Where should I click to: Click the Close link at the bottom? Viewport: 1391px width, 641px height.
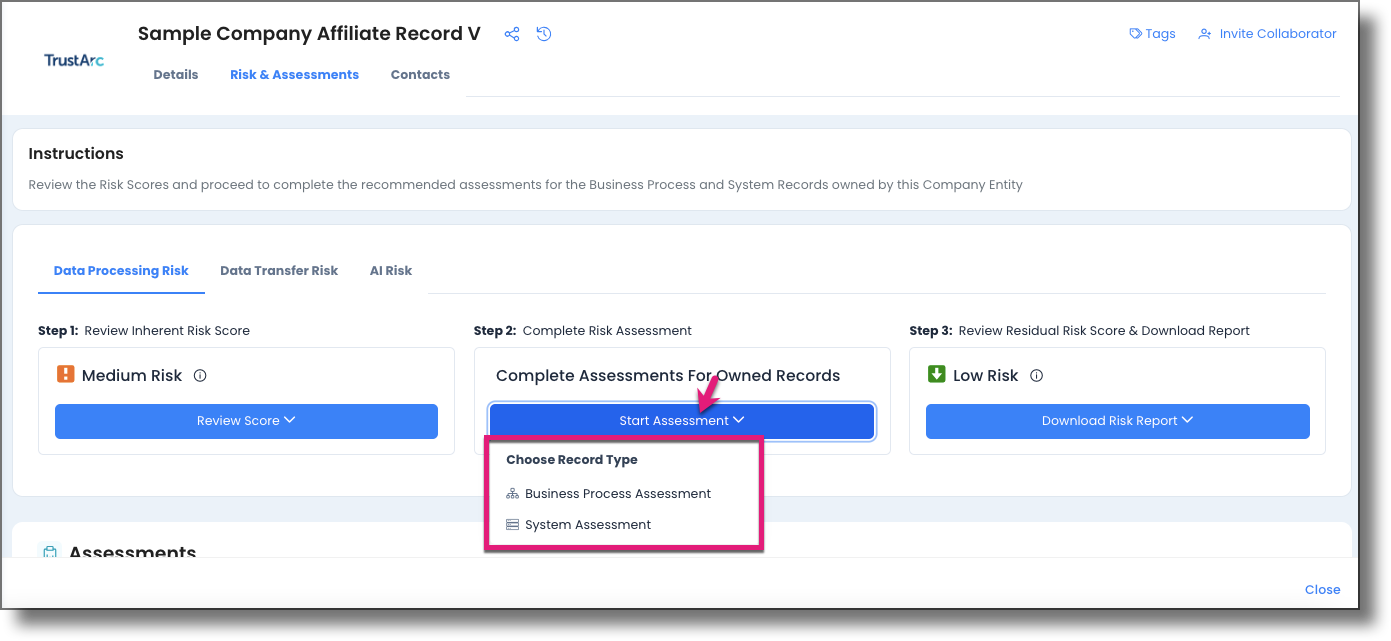(x=1322, y=590)
